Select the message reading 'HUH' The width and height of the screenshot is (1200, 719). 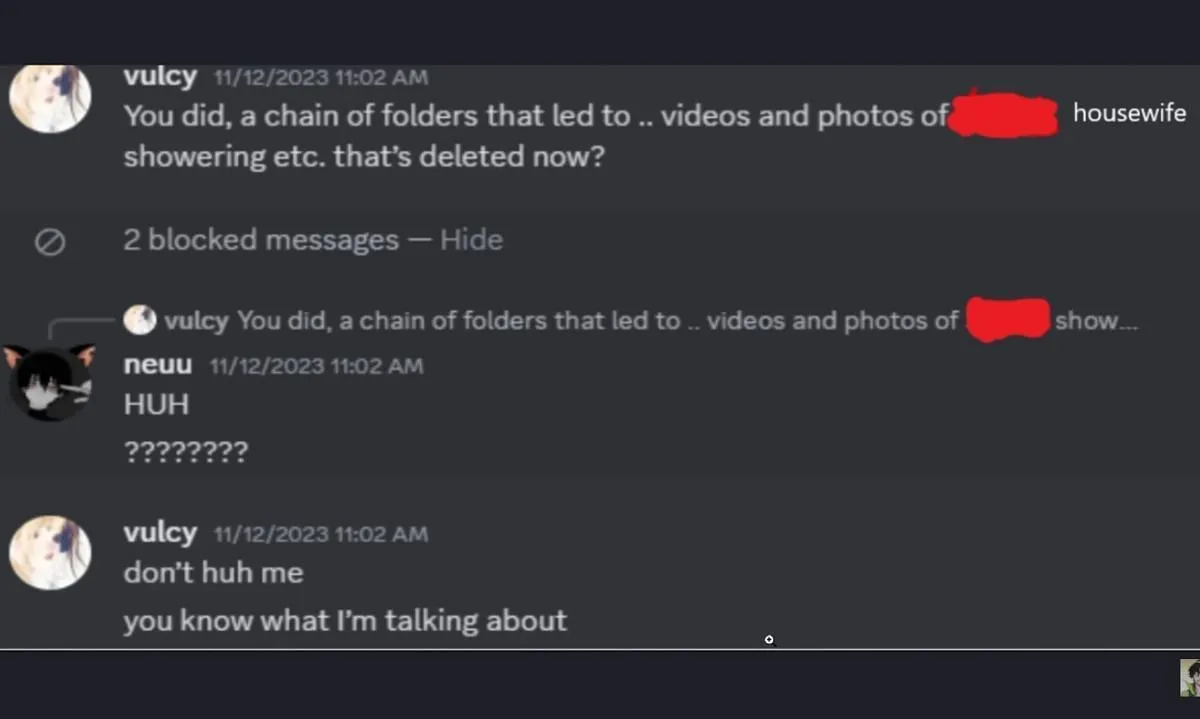point(155,404)
